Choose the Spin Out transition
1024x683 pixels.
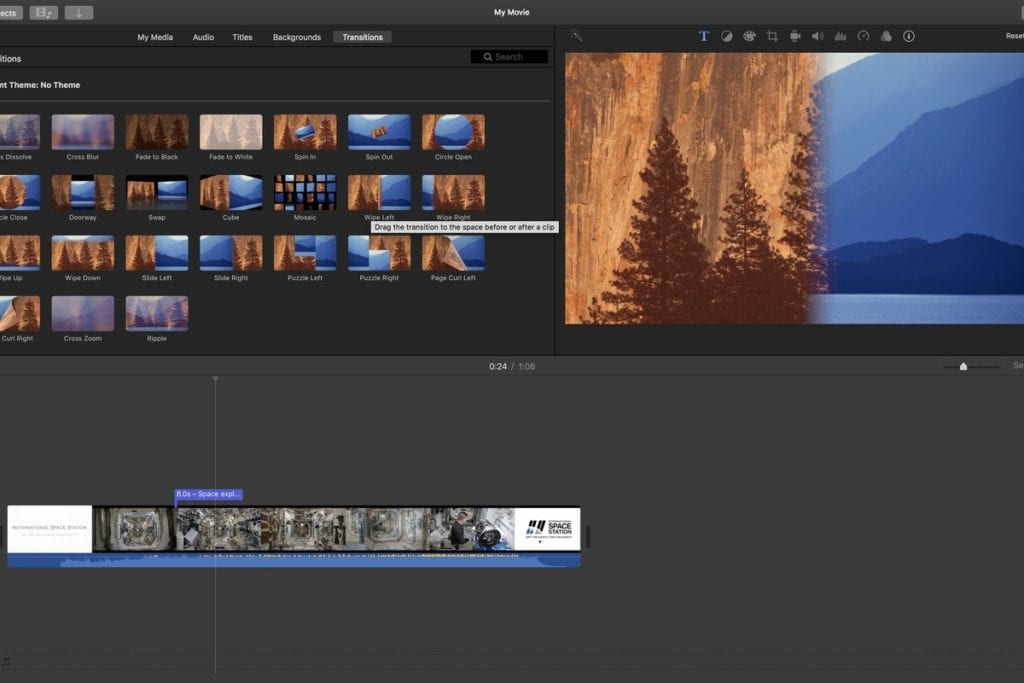pos(379,132)
